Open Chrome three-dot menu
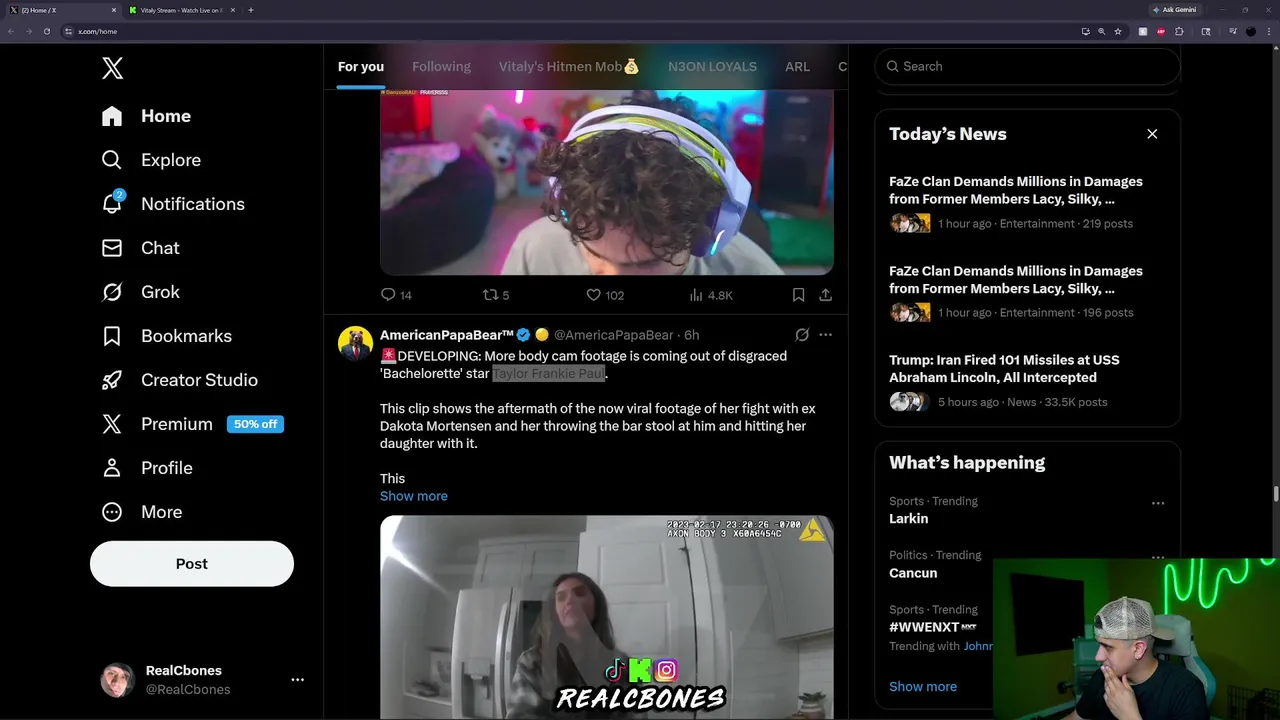 (1268, 31)
